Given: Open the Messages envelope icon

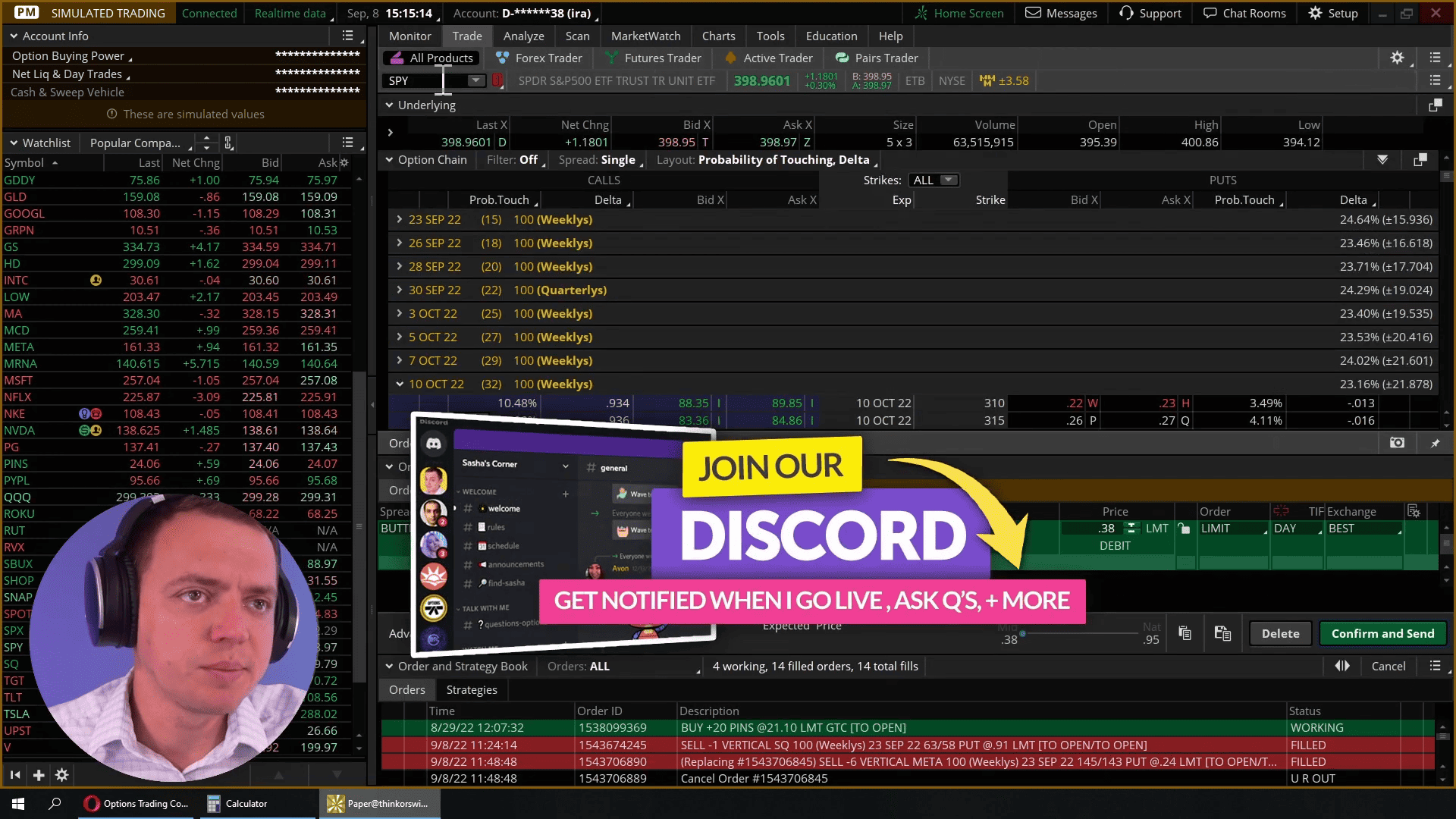Looking at the screenshot, I should coord(1033,13).
